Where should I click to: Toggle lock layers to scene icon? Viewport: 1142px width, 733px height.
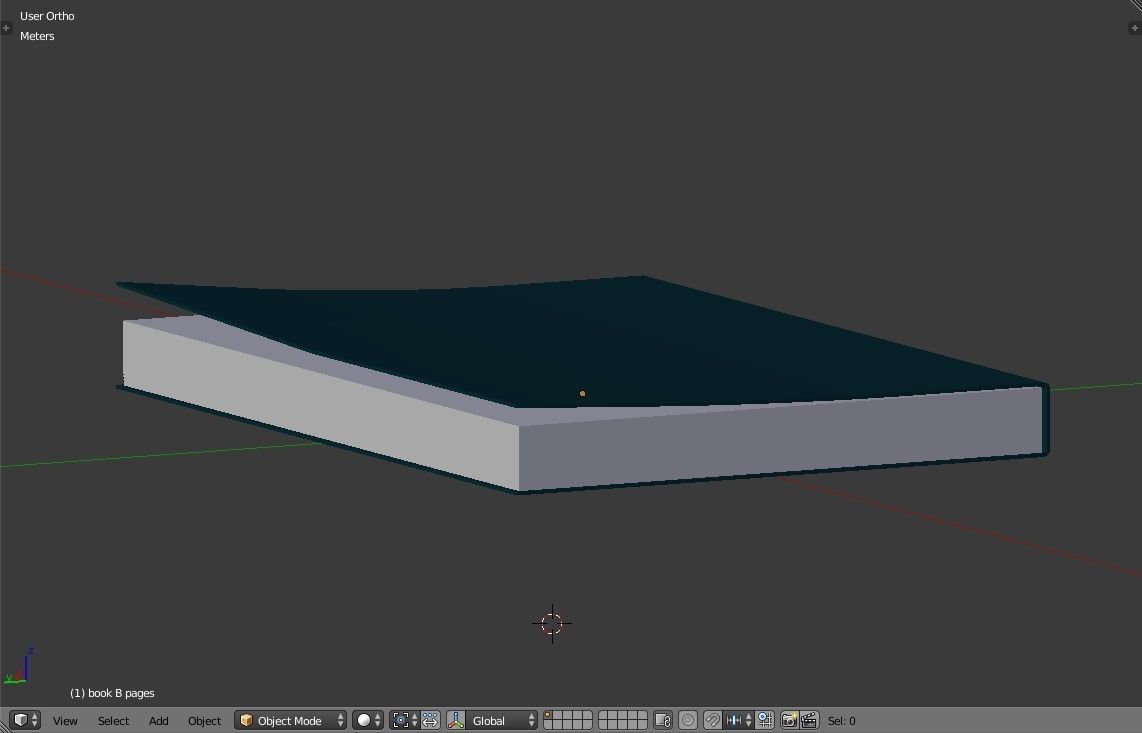(x=663, y=721)
